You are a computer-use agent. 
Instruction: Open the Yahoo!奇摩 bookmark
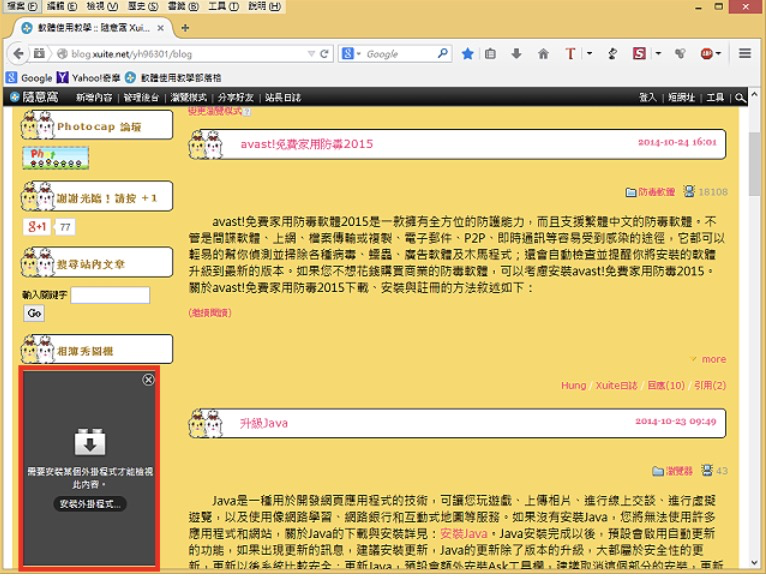coord(88,78)
